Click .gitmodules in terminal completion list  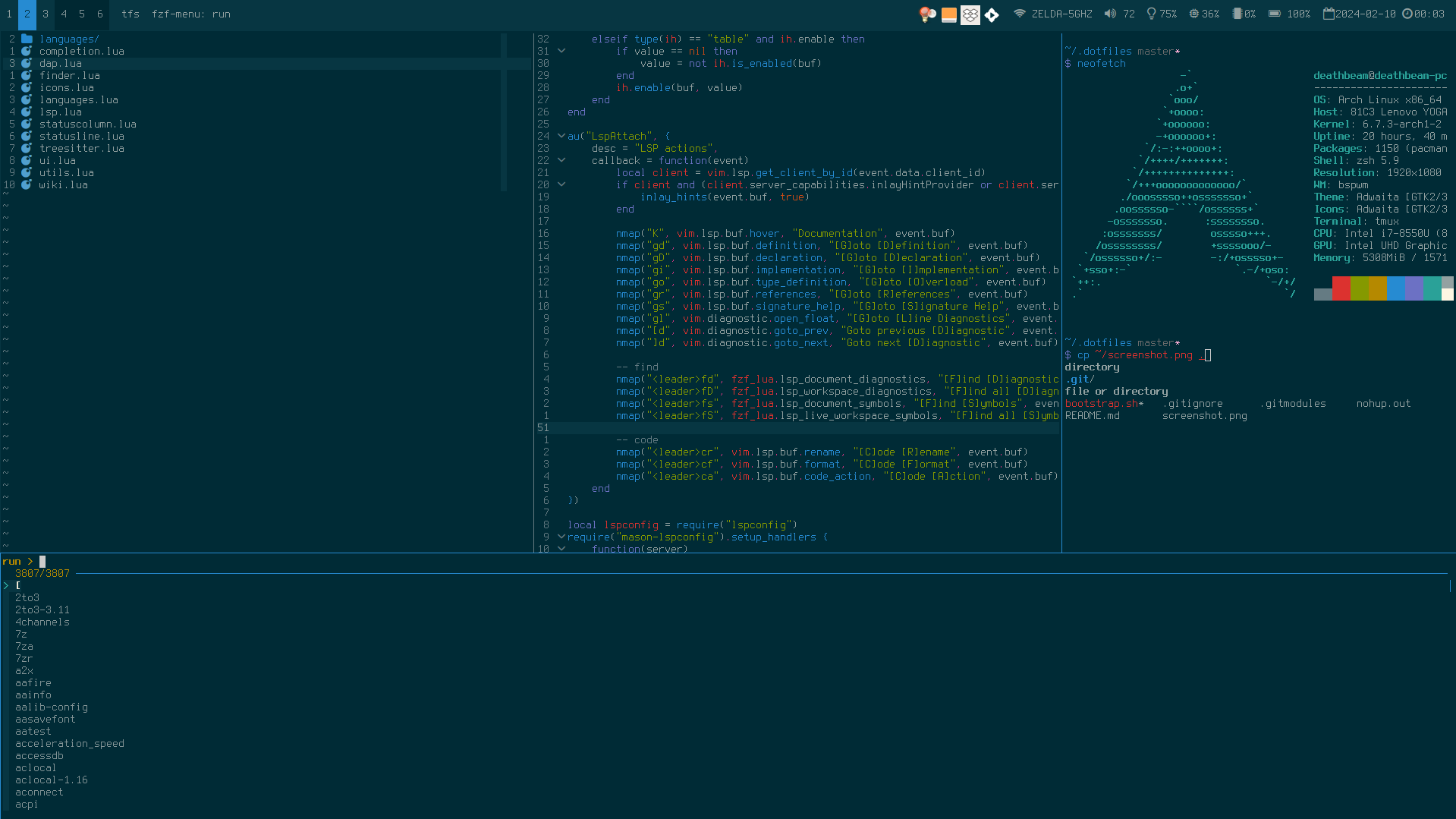pyautogui.click(x=1293, y=403)
